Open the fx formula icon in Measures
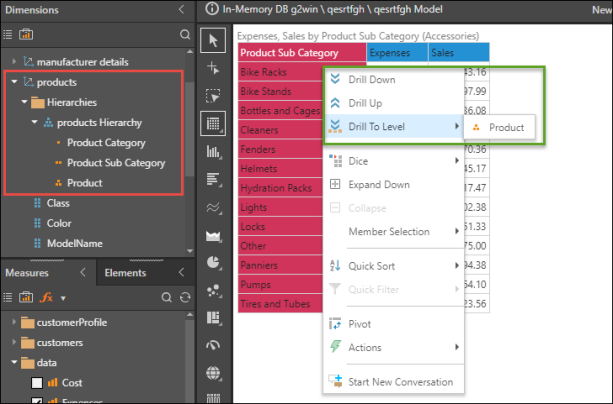The image size is (613, 404). click(x=46, y=297)
